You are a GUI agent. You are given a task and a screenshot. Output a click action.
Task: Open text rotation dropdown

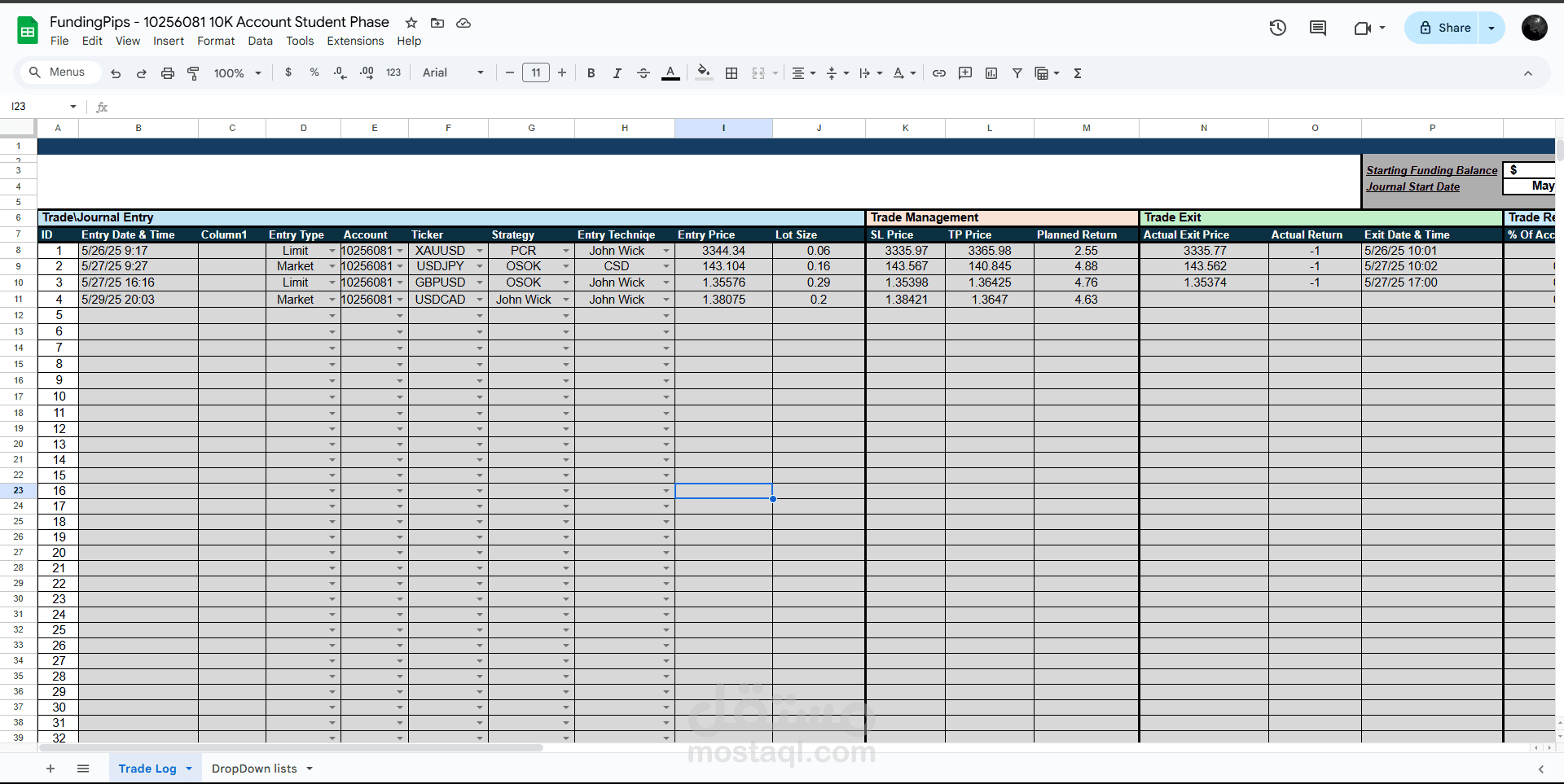click(x=904, y=73)
